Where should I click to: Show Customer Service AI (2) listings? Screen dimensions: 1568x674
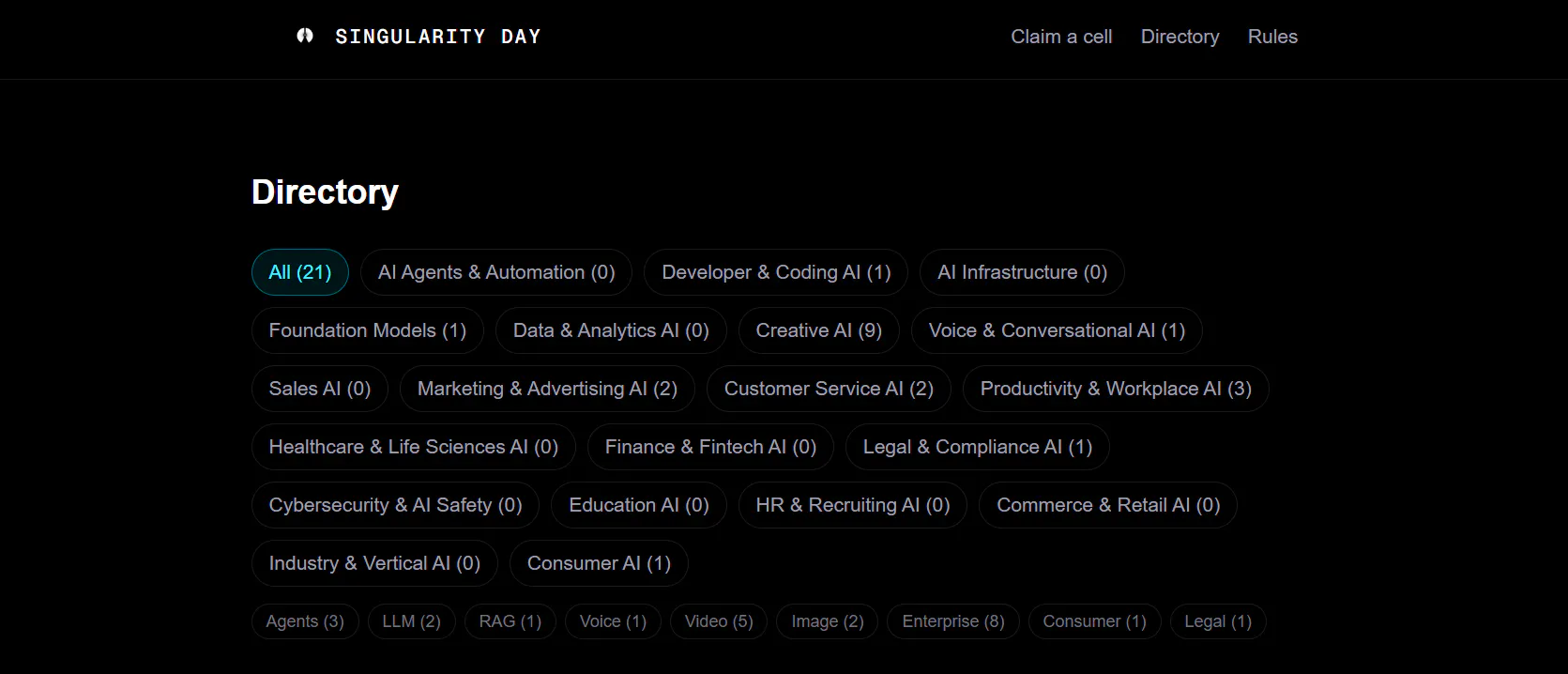point(829,389)
